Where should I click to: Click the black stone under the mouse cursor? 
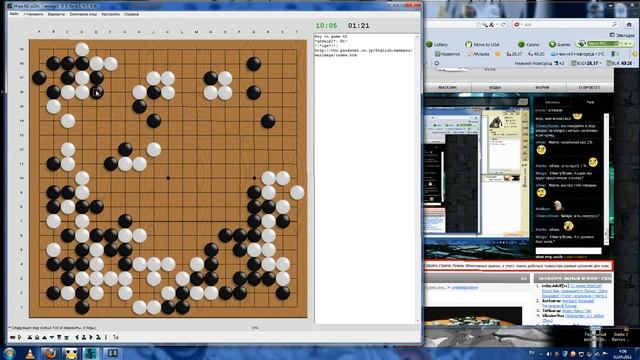(x=97, y=93)
